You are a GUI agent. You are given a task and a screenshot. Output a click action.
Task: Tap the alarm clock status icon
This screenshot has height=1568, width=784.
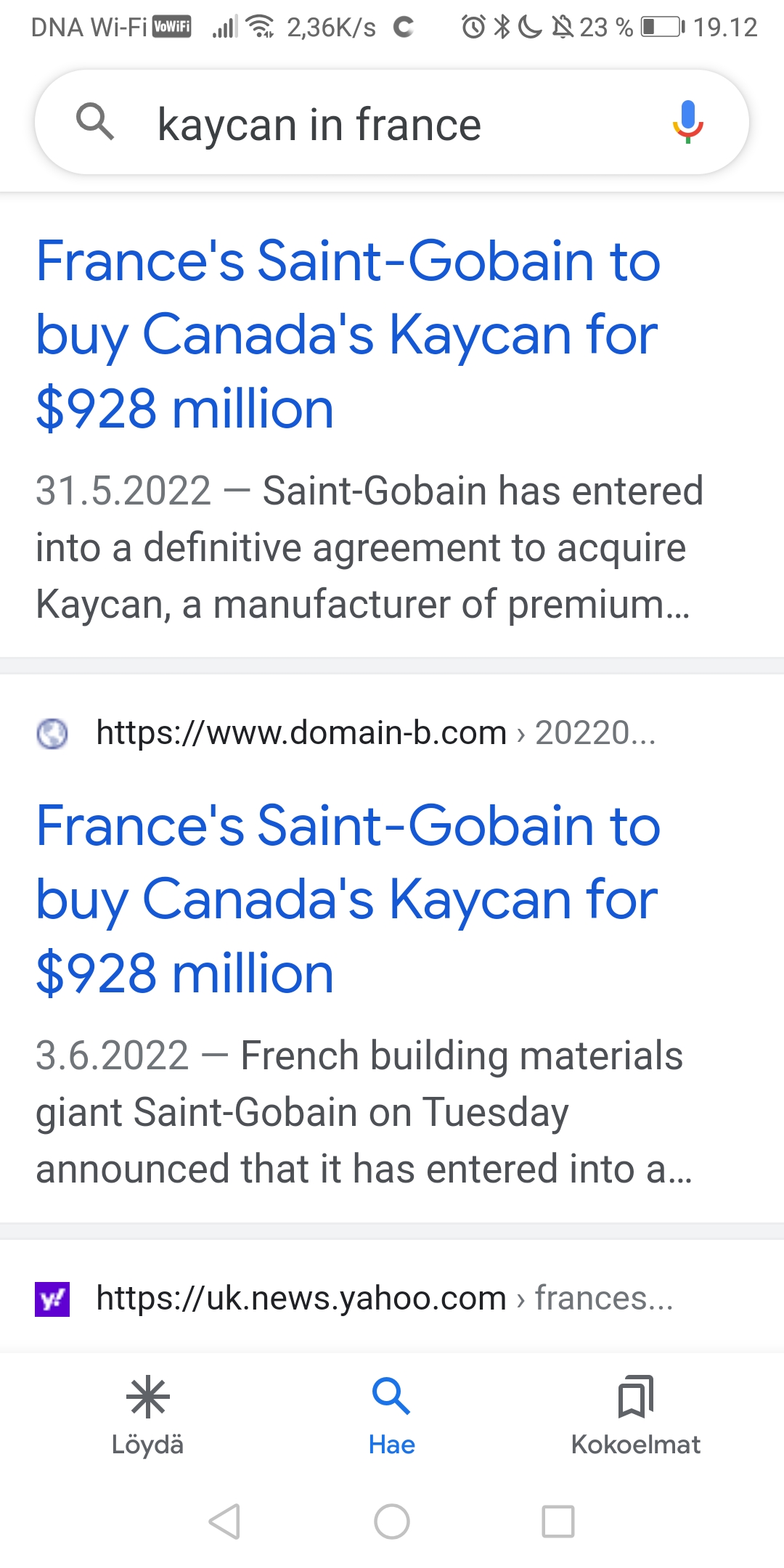pos(473,28)
